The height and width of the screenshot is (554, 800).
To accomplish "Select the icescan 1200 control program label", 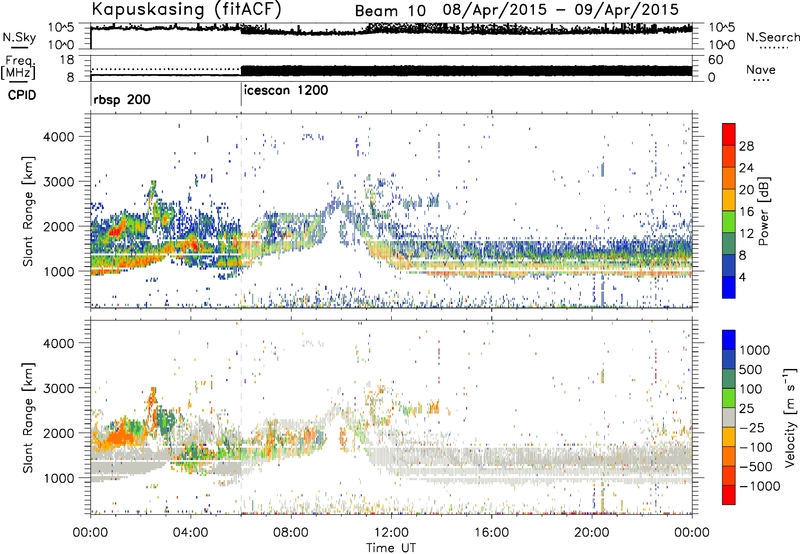I will [x=286, y=91].
